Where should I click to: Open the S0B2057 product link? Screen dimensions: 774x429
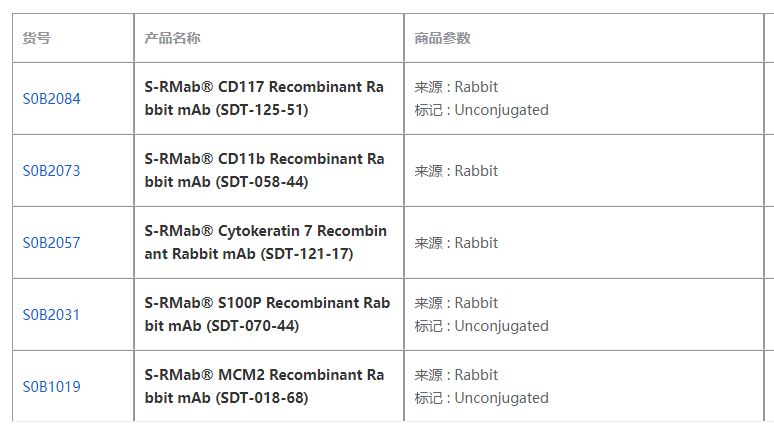coord(52,243)
